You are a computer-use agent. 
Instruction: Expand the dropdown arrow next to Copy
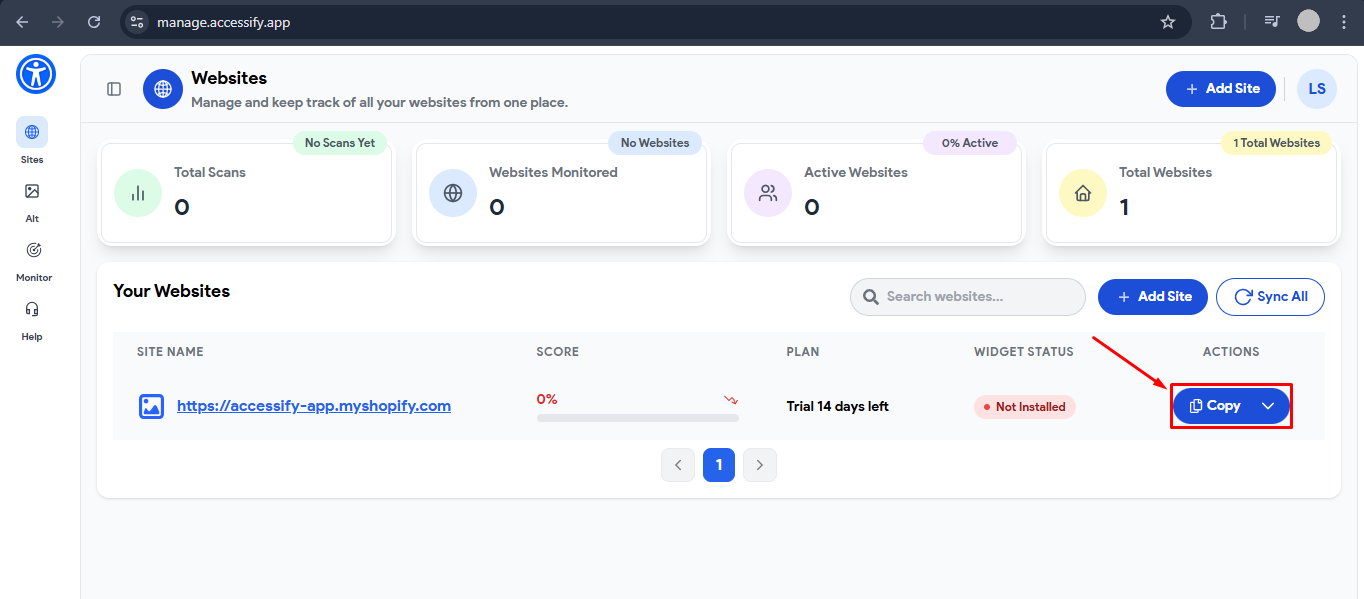(x=1267, y=406)
